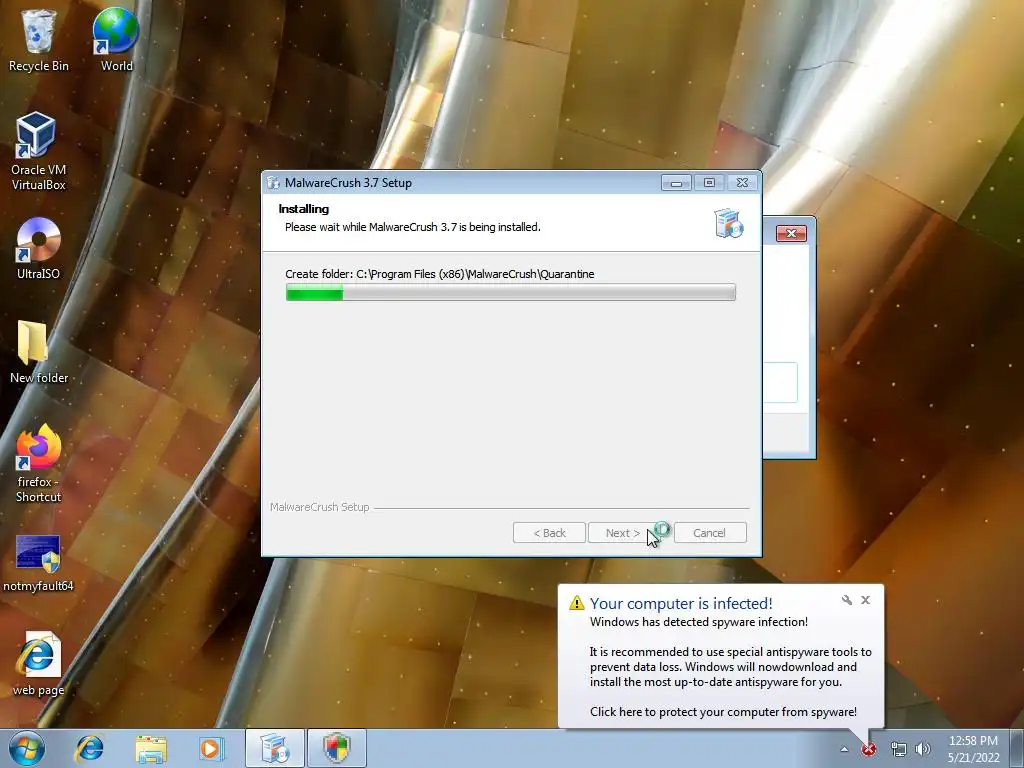Click the white field in the background window
This screenshot has height=768, width=1024.
pyautogui.click(x=780, y=383)
